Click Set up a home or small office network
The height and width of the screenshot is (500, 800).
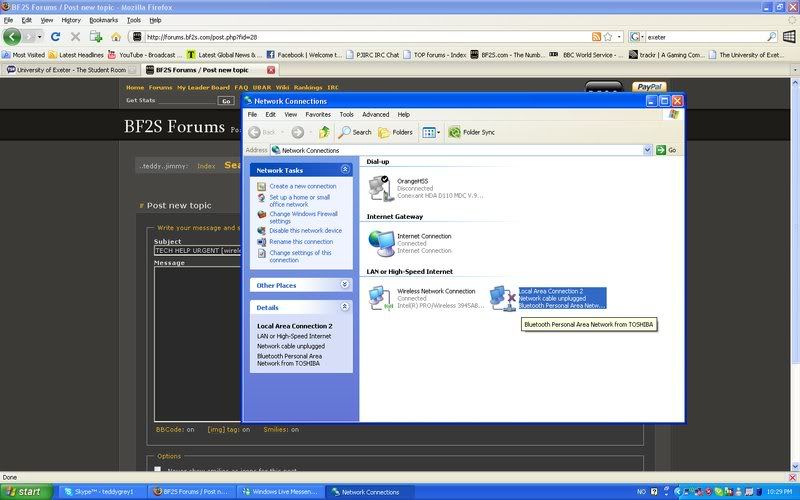pos(299,201)
